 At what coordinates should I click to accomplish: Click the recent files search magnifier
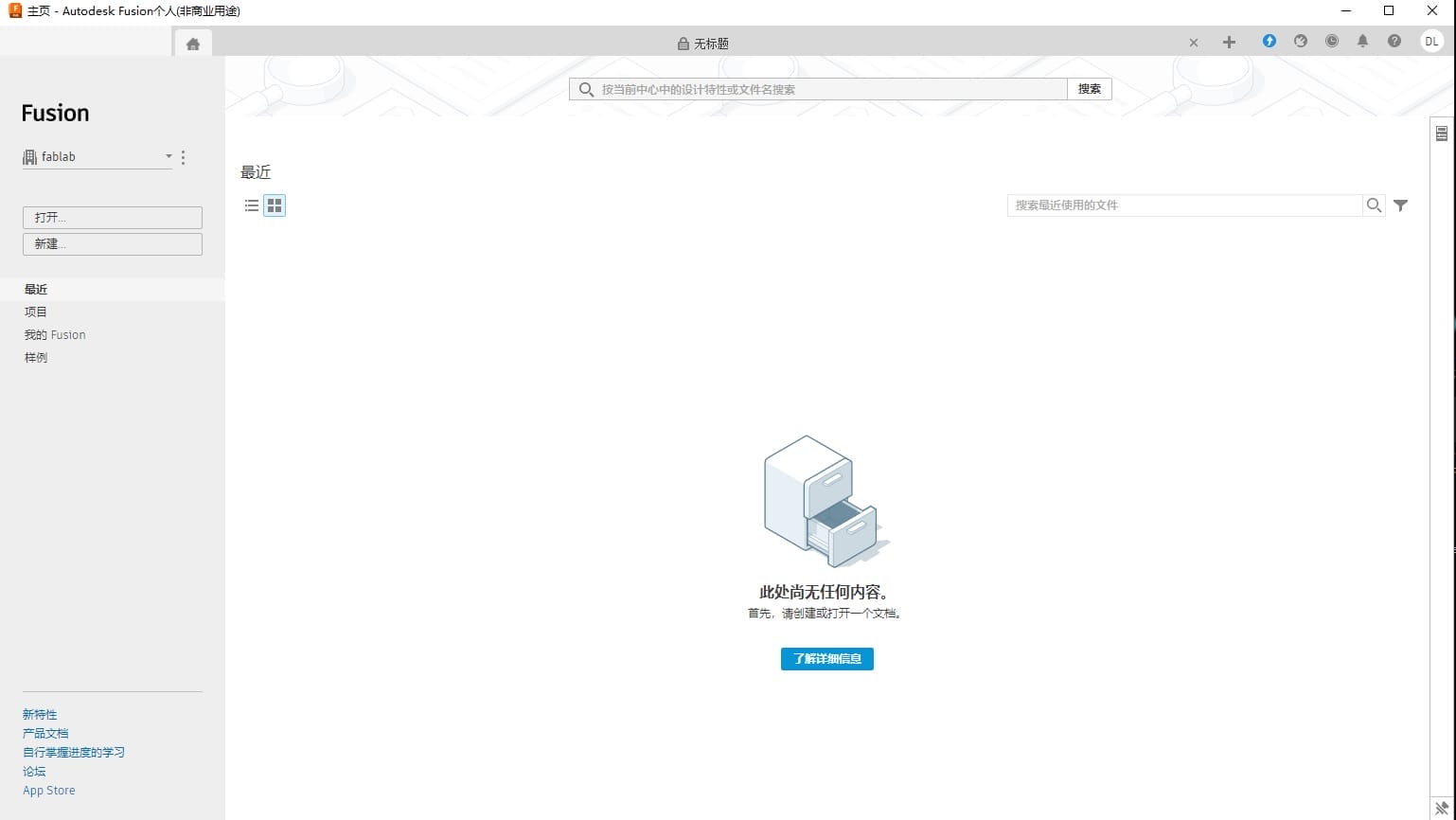[1374, 205]
